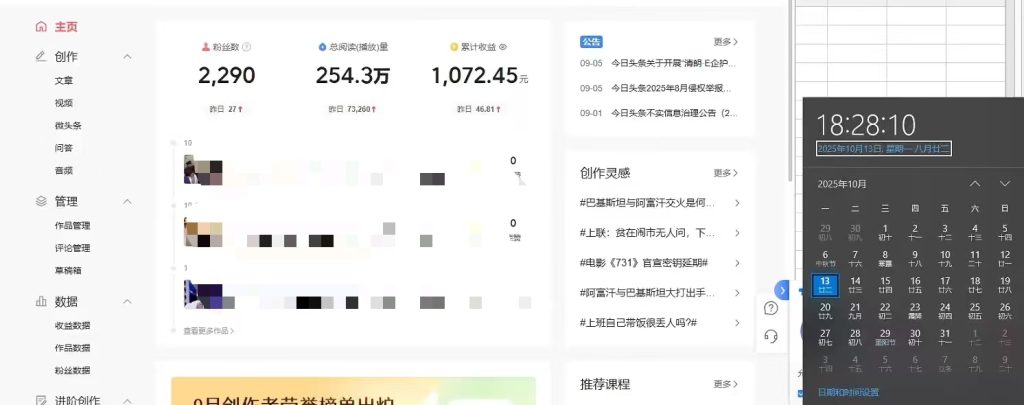Click the 数据 bar chart icon
The height and width of the screenshot is (405, 1024).
tap(40, 301)
